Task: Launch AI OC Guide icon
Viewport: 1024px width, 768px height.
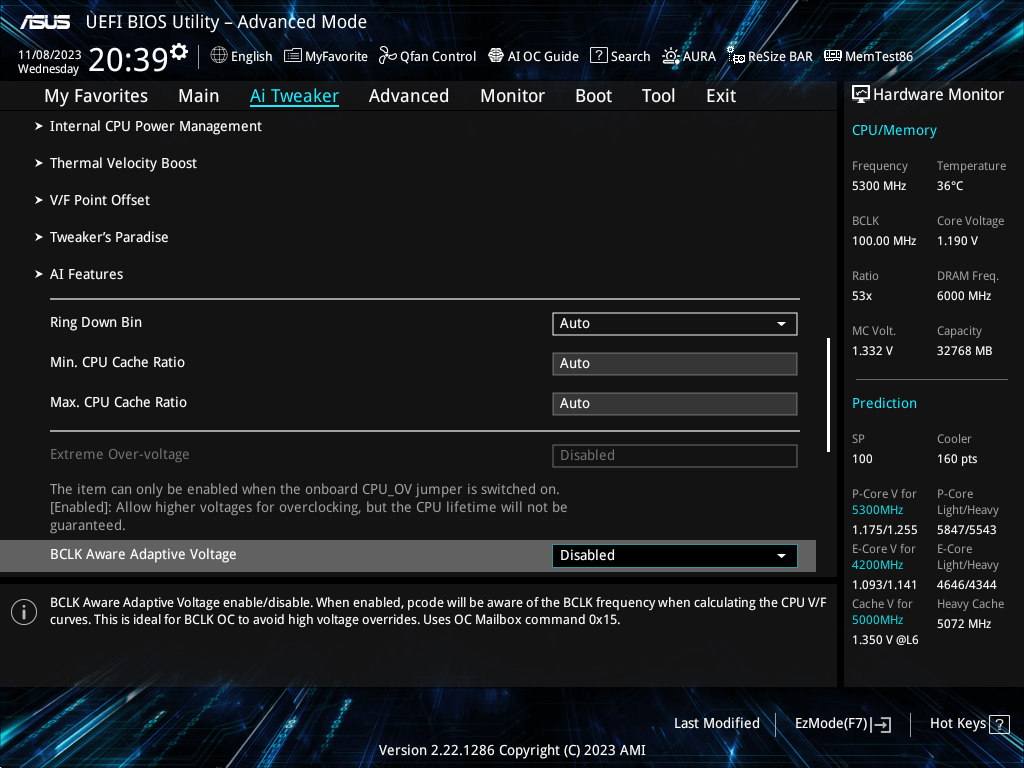Action: coord(496,56)
